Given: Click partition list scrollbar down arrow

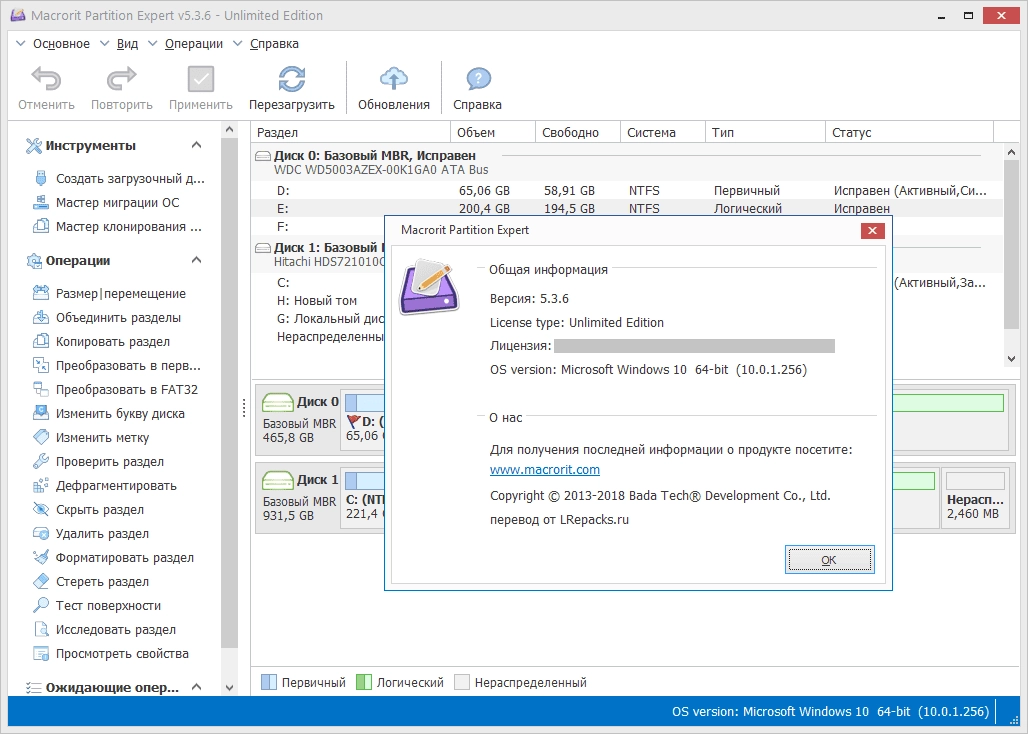Looking at the screenshot, I should (x=1011, y=359).
